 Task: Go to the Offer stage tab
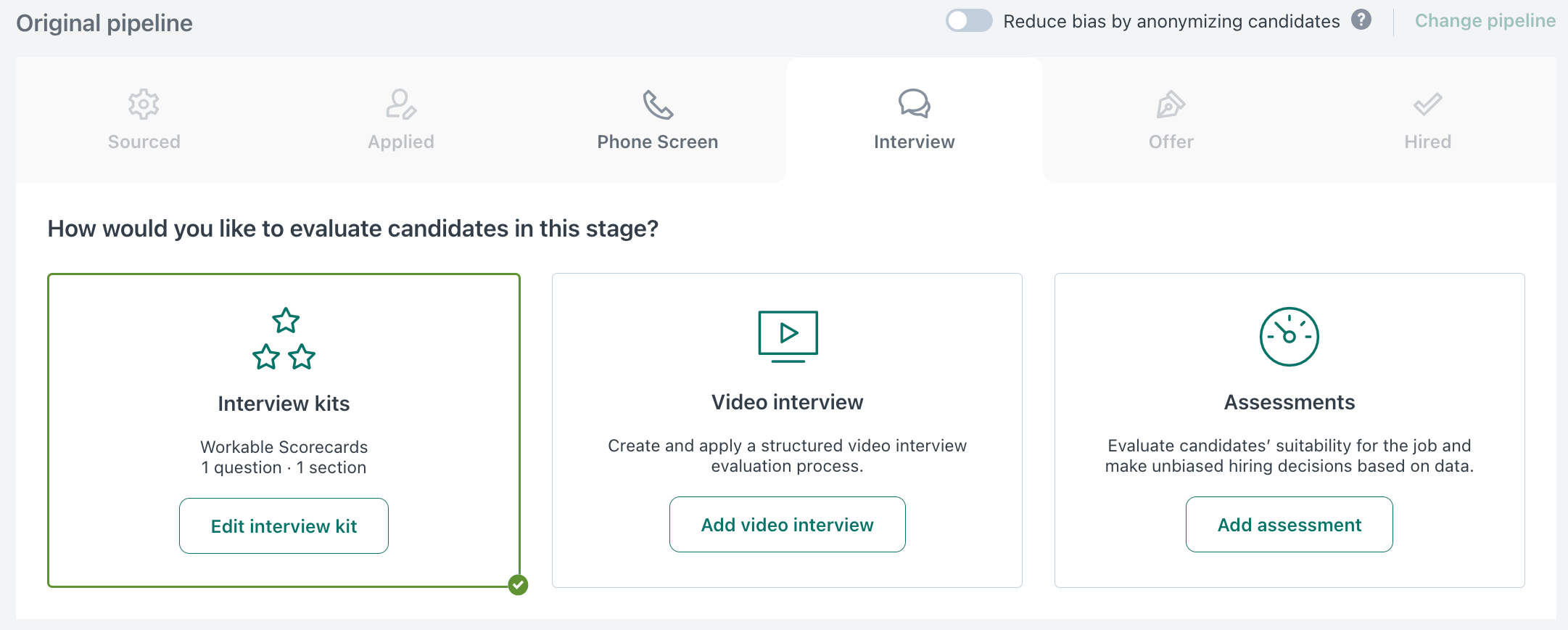(1171, 120)
